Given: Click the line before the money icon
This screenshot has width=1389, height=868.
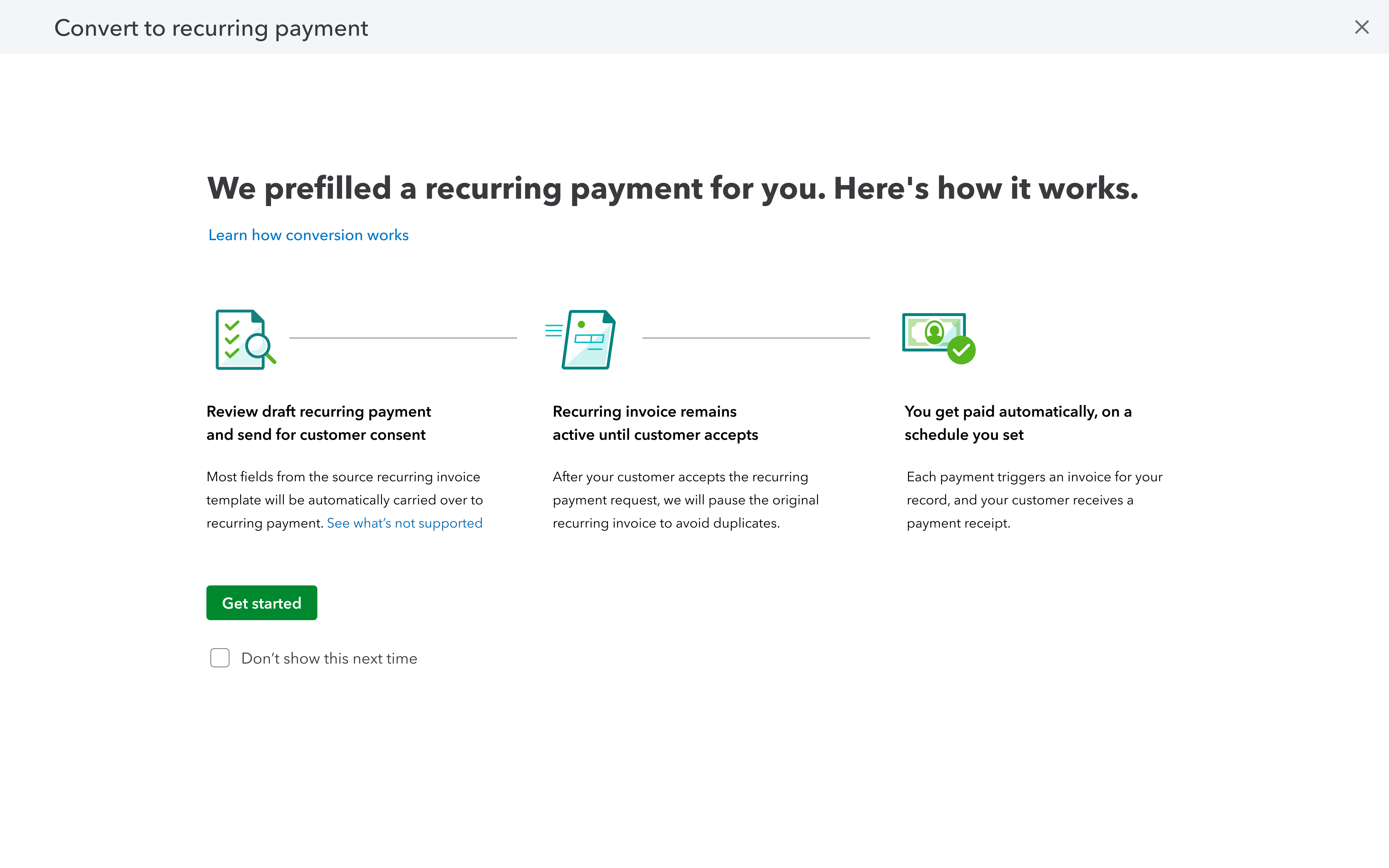Looking at the screenshot, I should tap(755, 338).
